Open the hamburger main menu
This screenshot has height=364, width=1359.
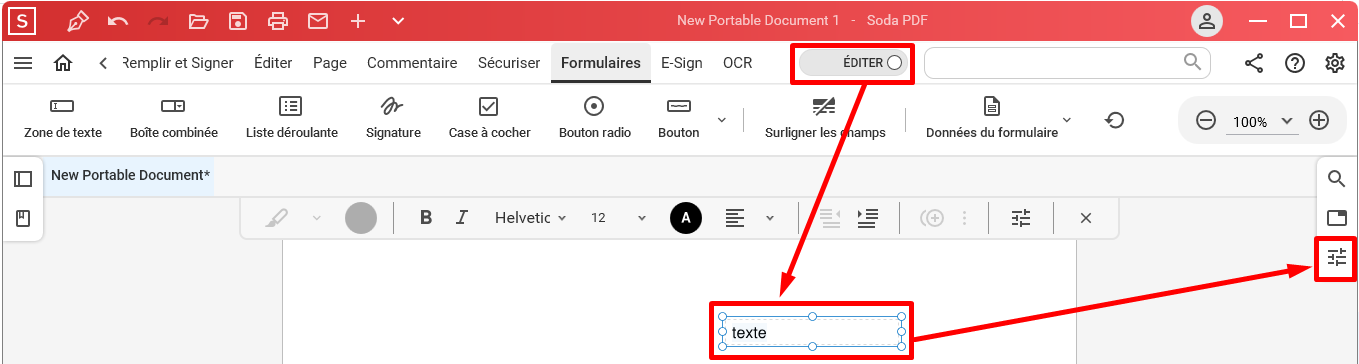point(23,63)
